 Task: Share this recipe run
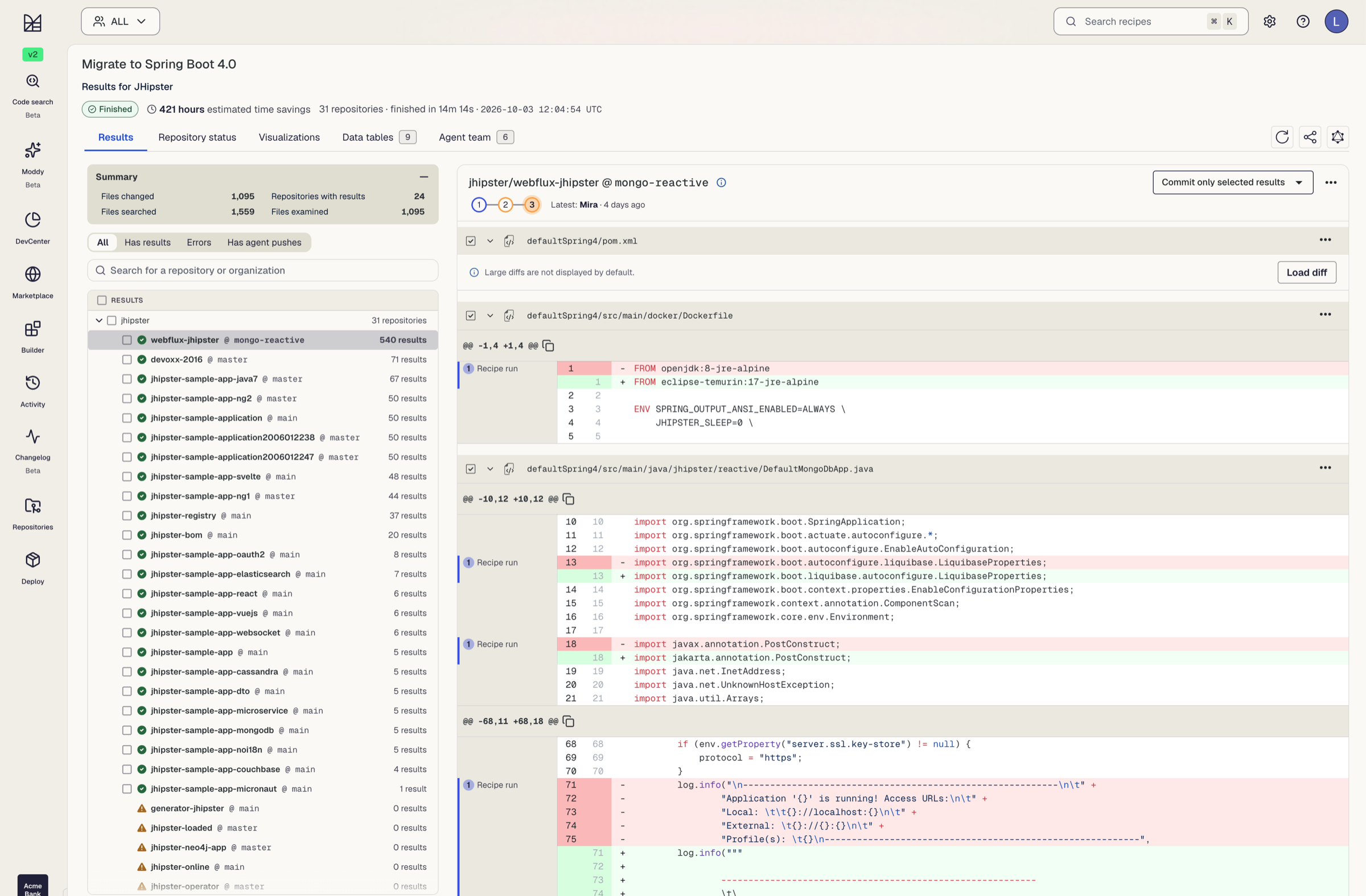pos(1310,137)
